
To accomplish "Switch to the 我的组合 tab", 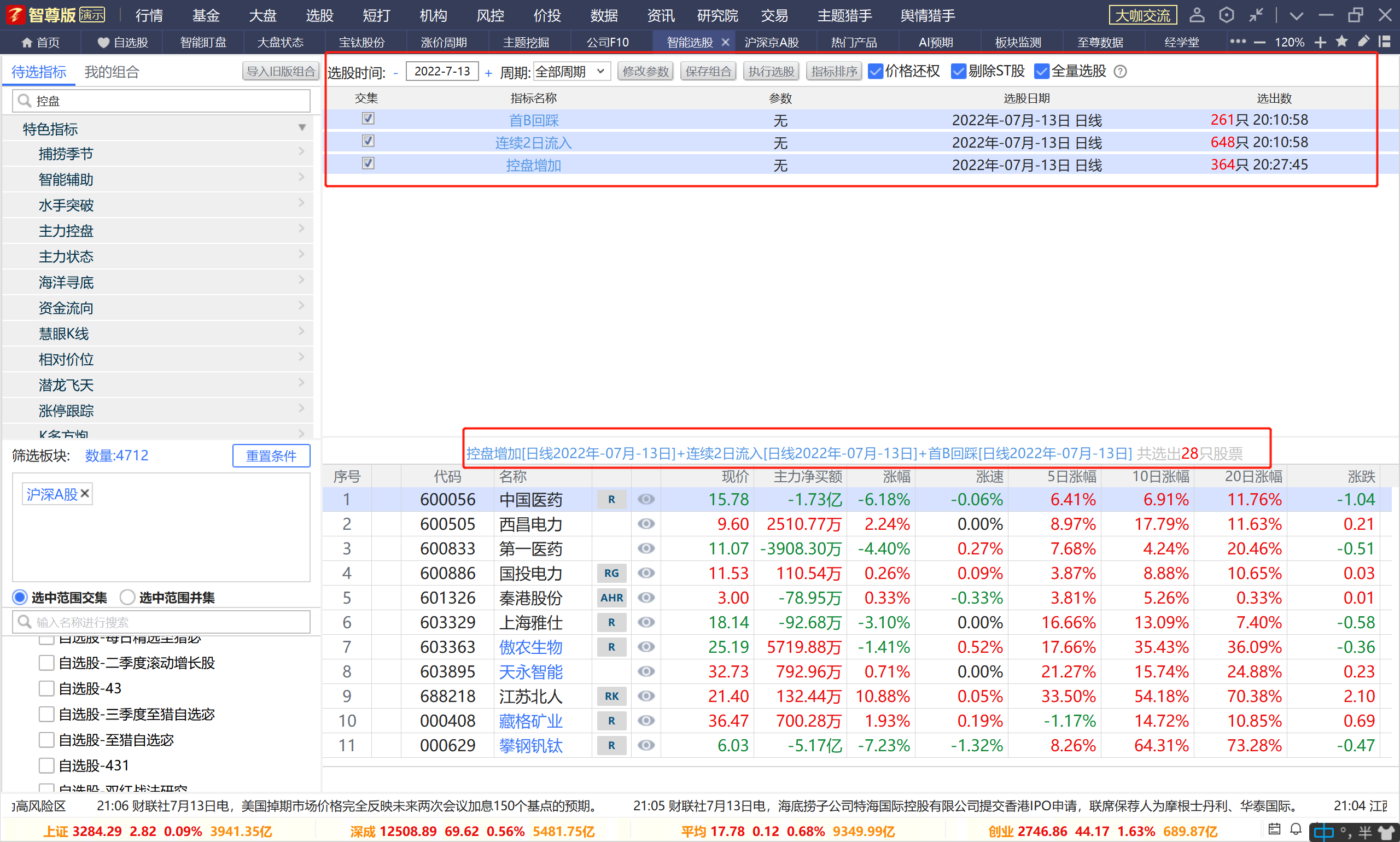I will click(x=112, y=72).
